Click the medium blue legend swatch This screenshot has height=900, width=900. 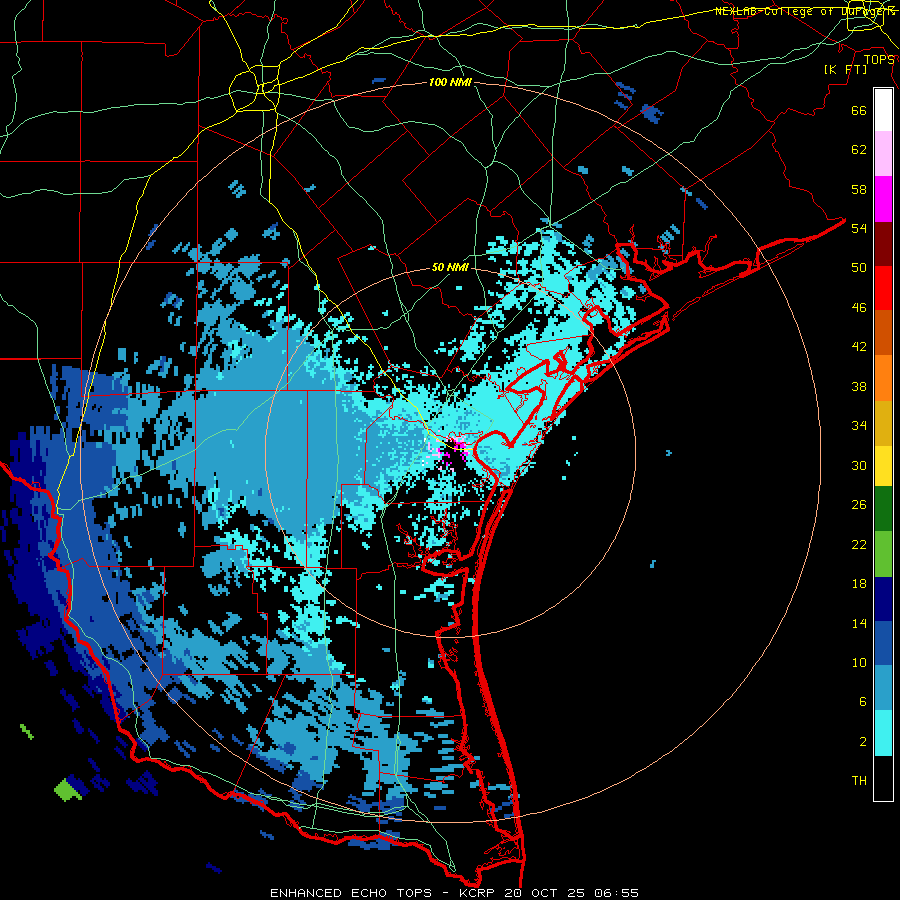(883, 643)
